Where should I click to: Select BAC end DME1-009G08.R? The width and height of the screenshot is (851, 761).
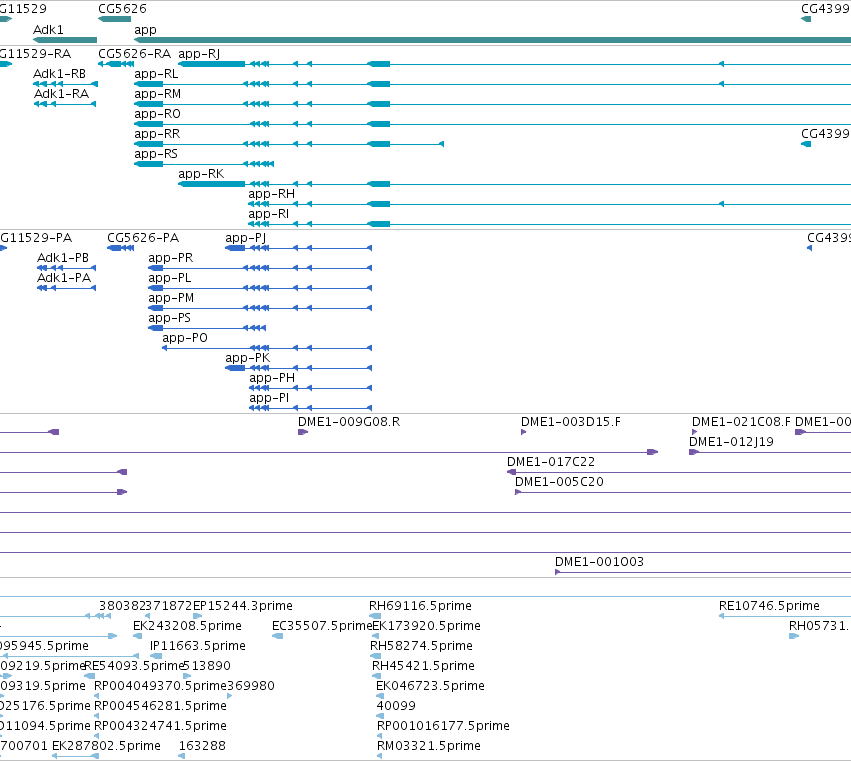(x=303, y=432)
